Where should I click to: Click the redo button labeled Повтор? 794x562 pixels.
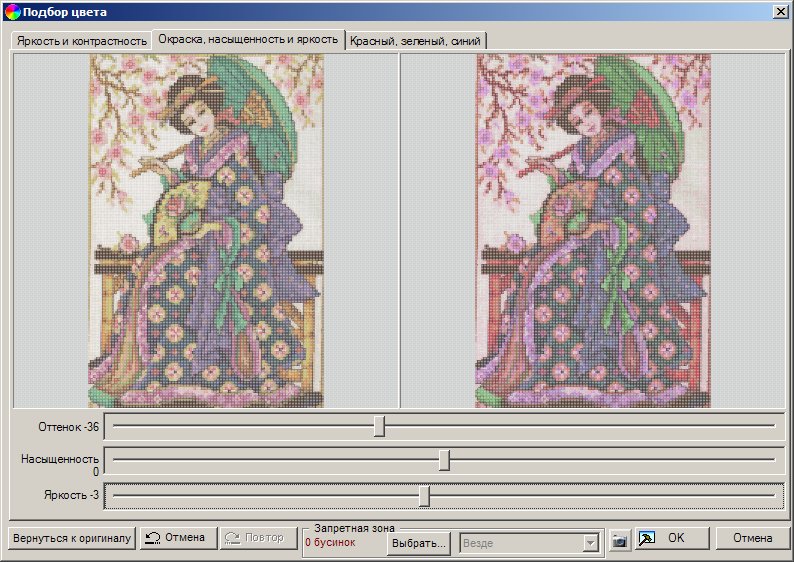pyautogui.click(x=255, y=538)
